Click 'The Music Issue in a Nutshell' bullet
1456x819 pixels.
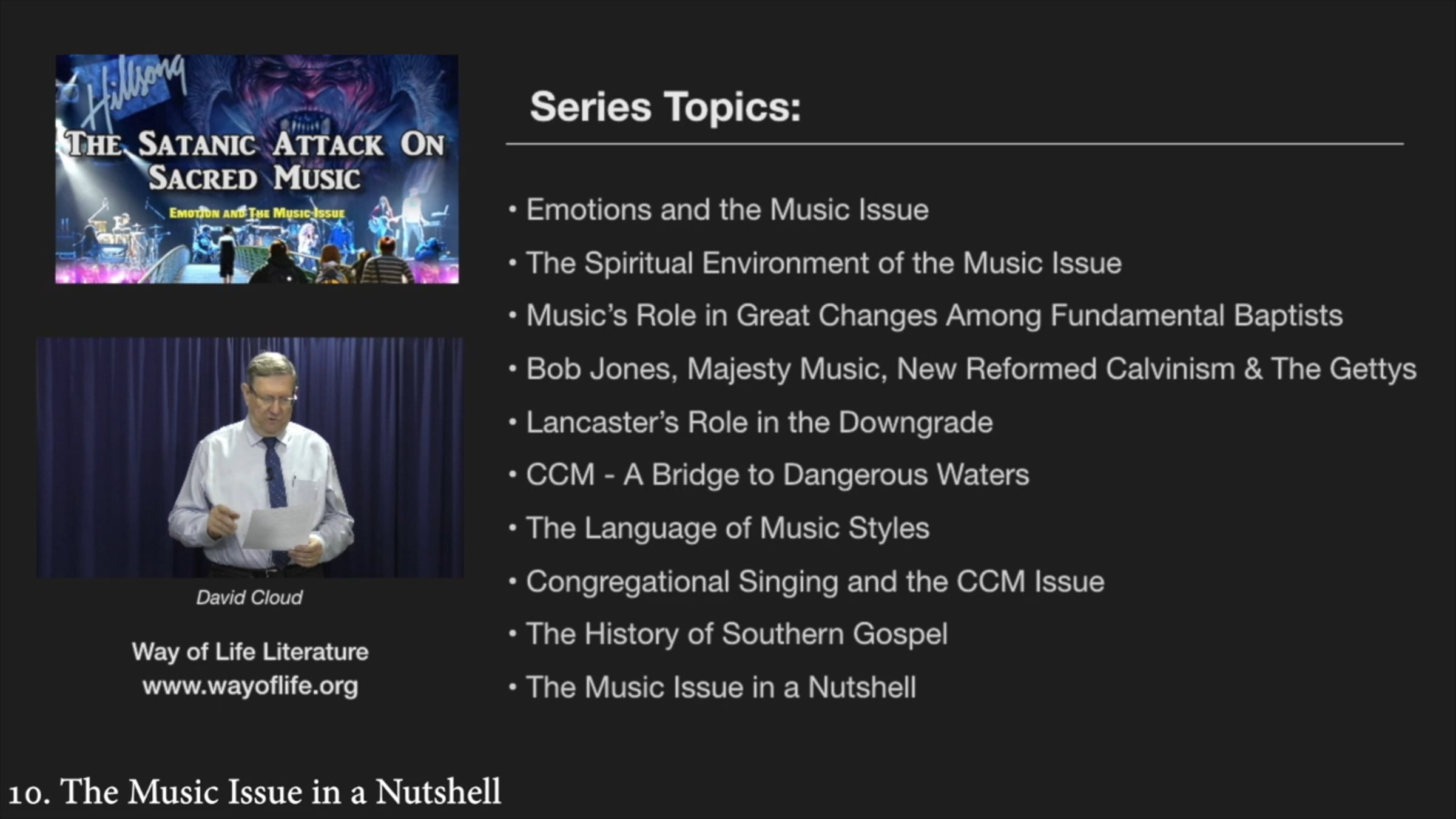point(721,687)
